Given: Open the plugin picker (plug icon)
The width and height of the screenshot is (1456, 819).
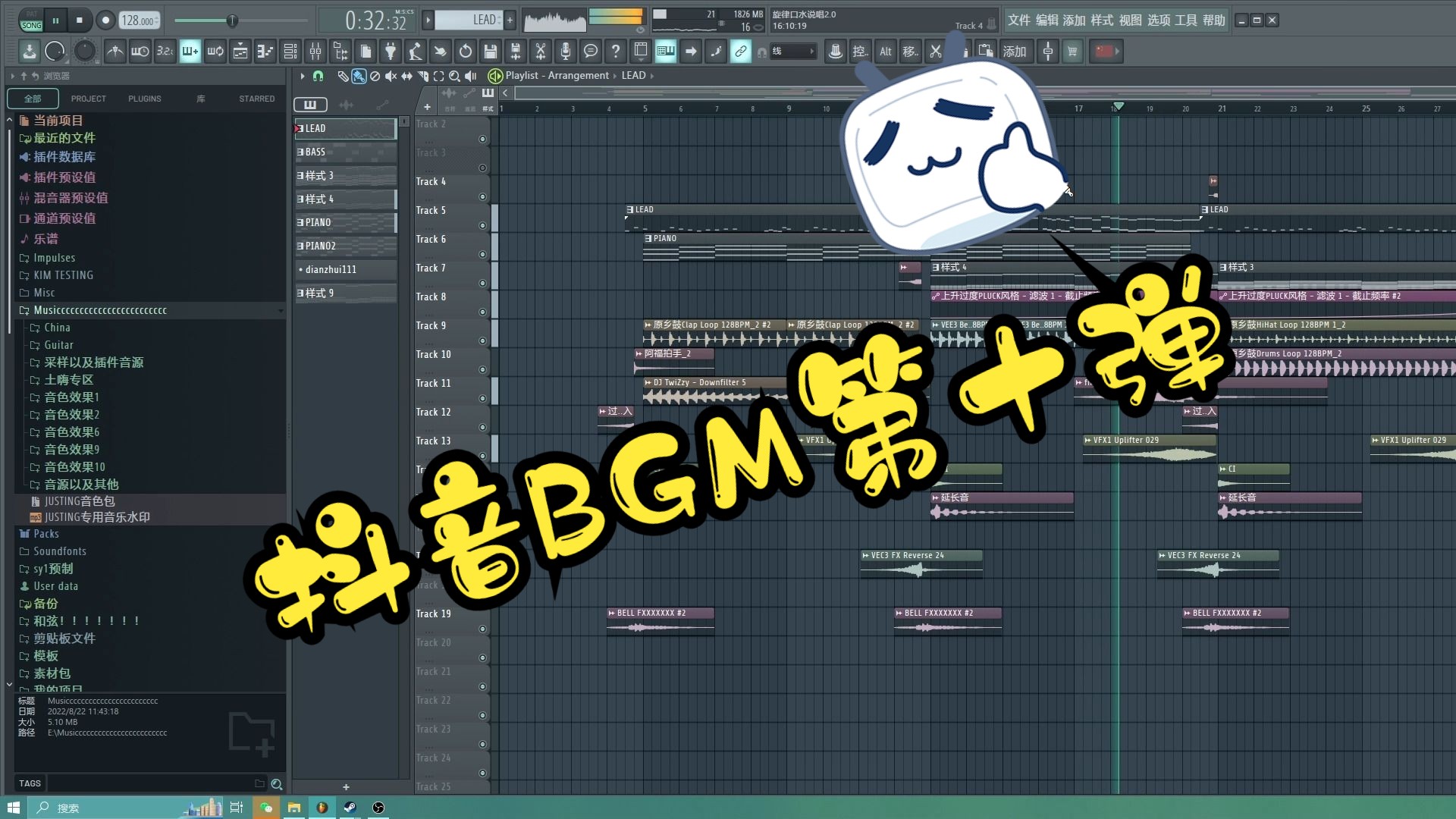Looking at the screenshot, I should click(x=391, y=52).
